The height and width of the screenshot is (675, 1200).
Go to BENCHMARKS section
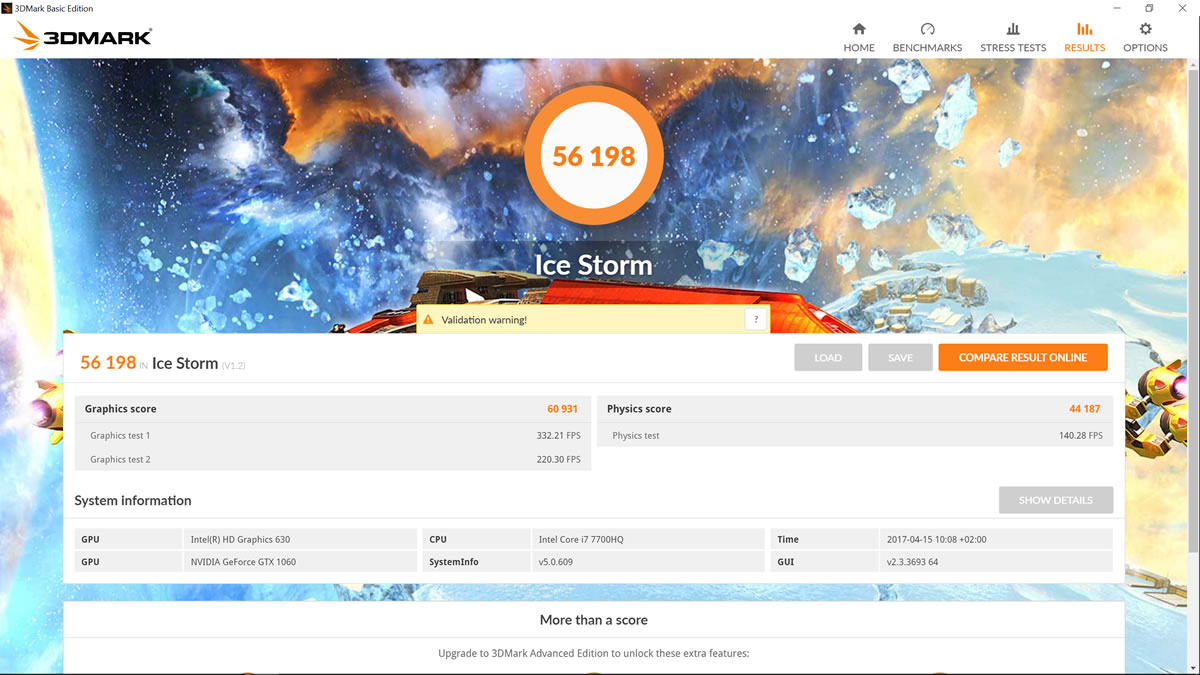coord(927,37)
